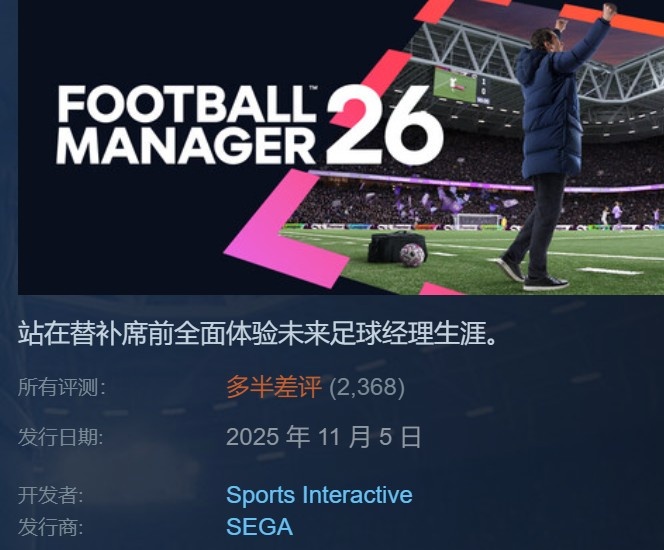Click the stadium scoreboard screen
This screenshot has height=550, width=664.
click(x=462, y=86)
